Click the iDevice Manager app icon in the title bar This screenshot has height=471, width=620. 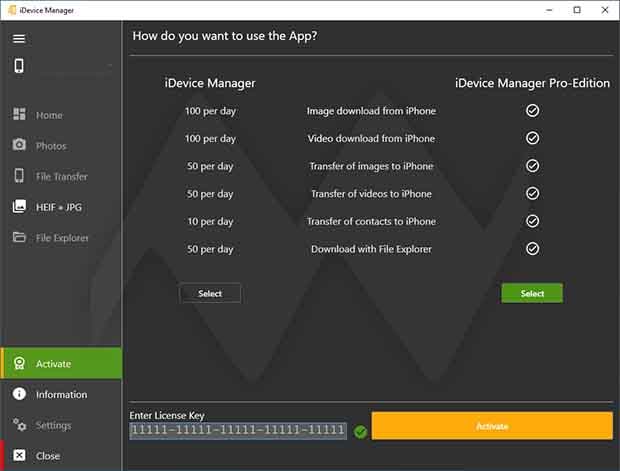12,10
